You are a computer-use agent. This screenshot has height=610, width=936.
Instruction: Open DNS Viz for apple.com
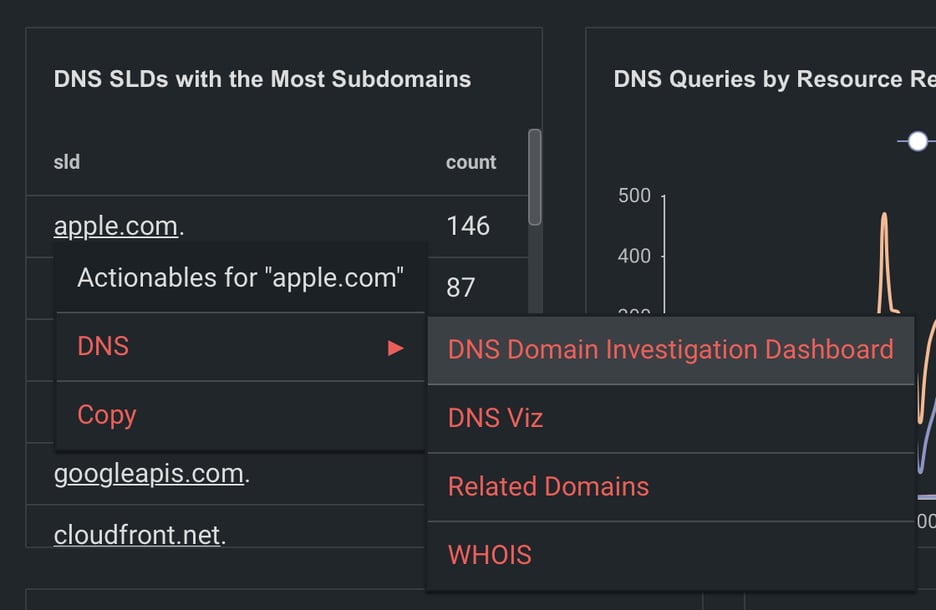tap(496, 418)
